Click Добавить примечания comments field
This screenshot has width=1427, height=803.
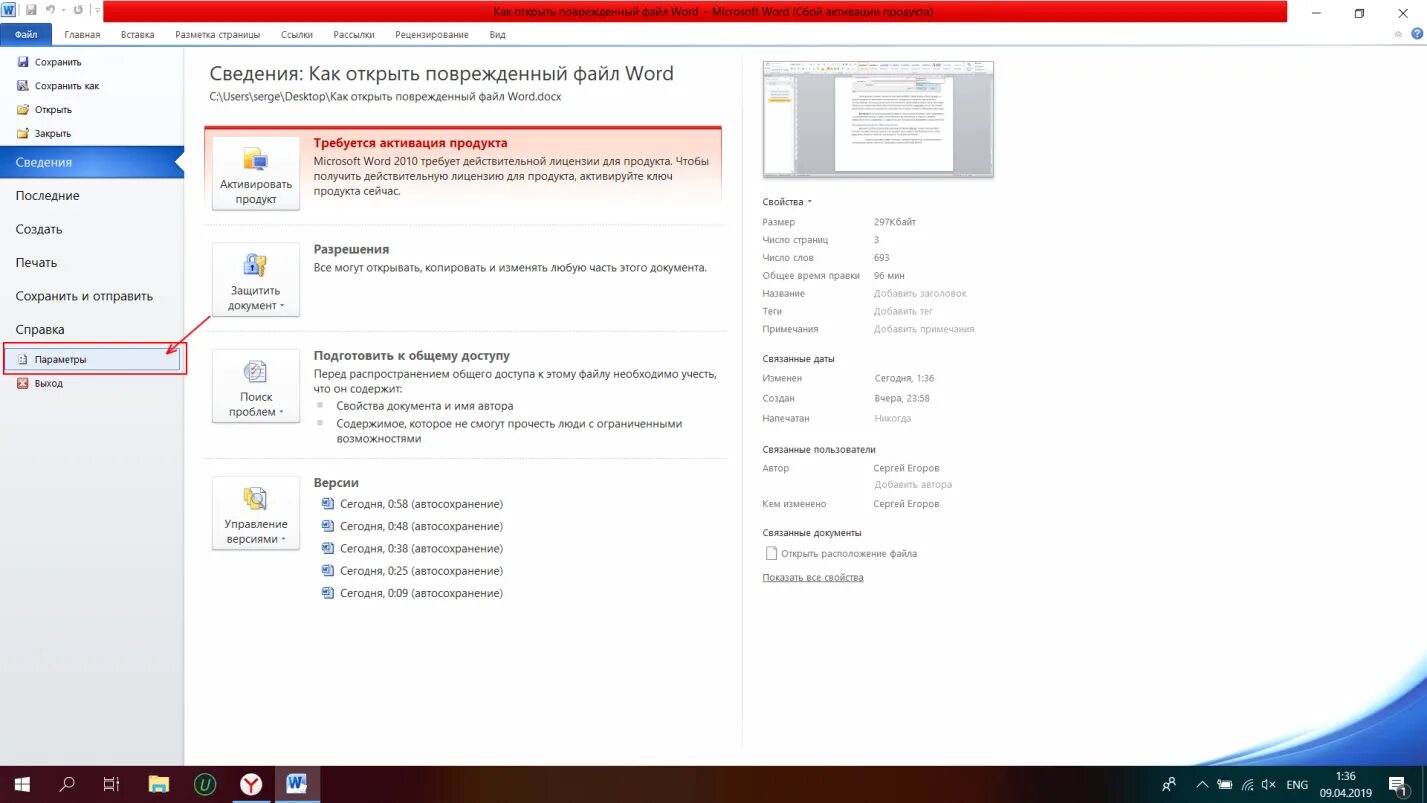(x=924, y=329)
